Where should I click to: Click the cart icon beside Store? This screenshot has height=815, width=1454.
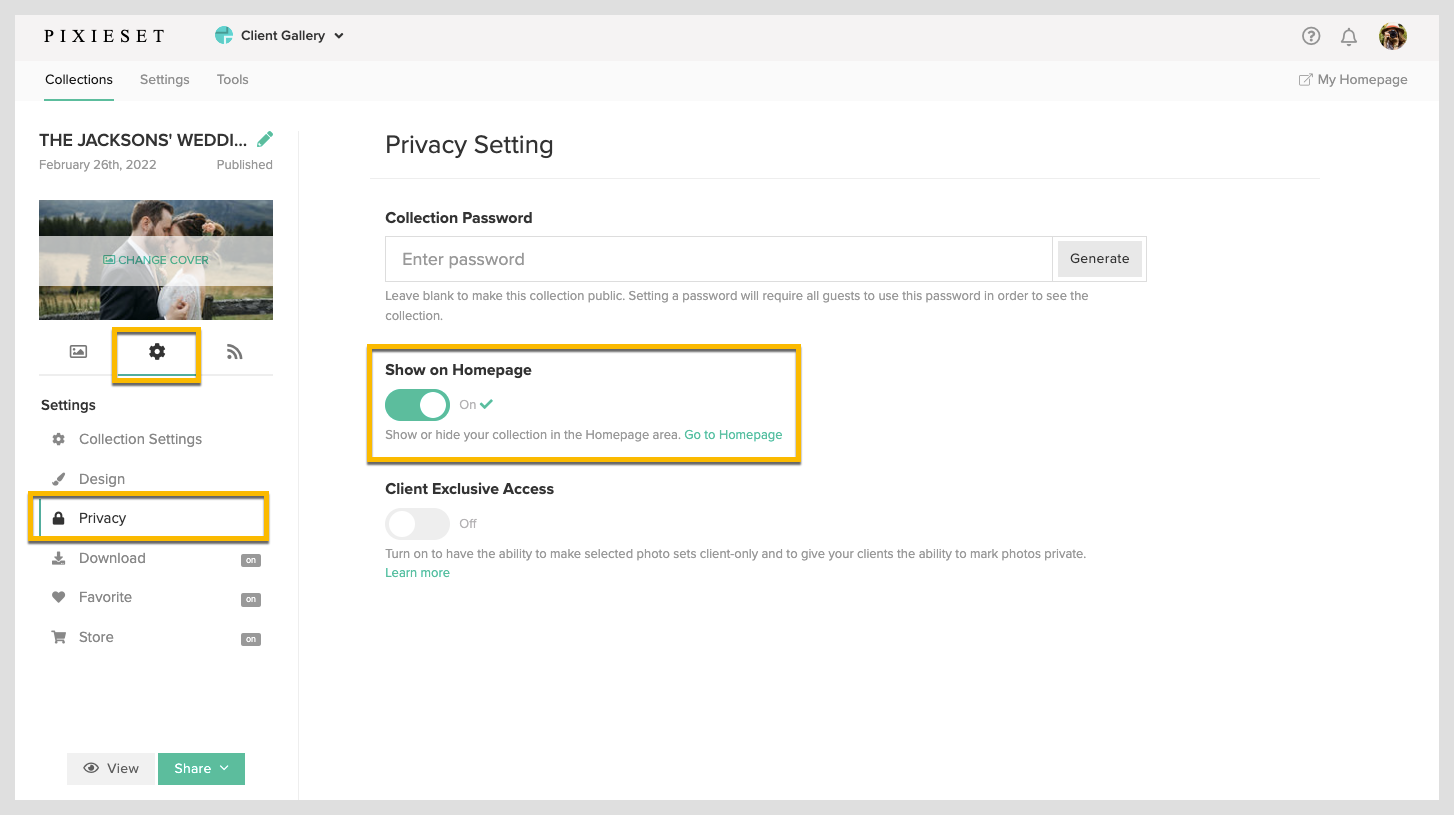(x=58, y=637)
